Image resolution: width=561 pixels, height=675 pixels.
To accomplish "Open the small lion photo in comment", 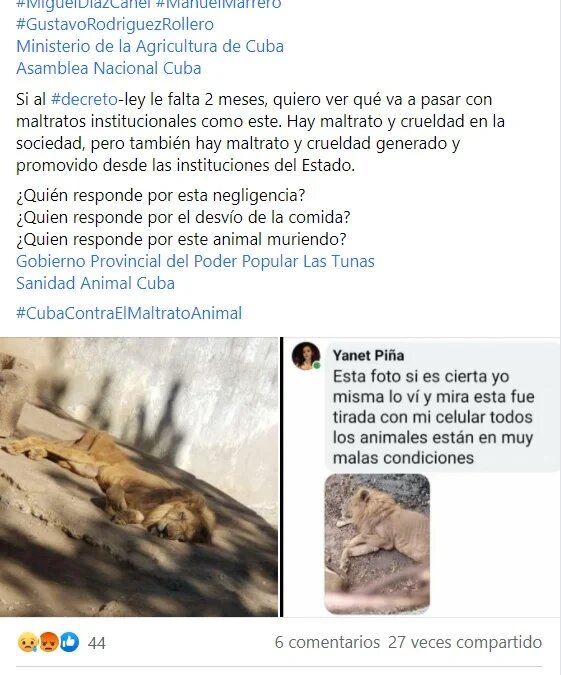I will 377,544.
